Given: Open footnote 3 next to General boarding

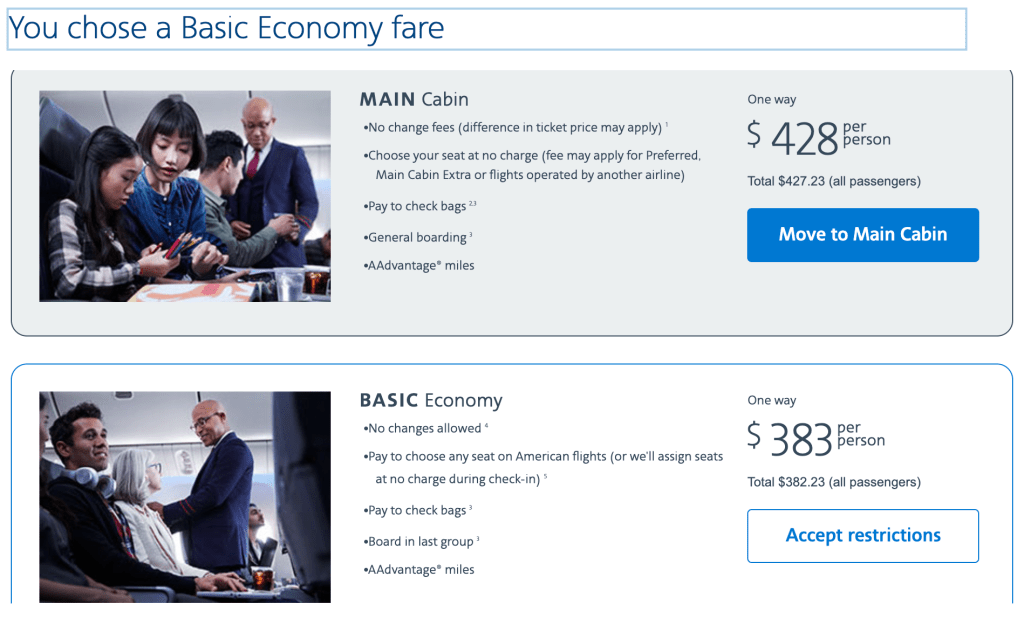Looking at the screenshot, I should tap(471, 235).
